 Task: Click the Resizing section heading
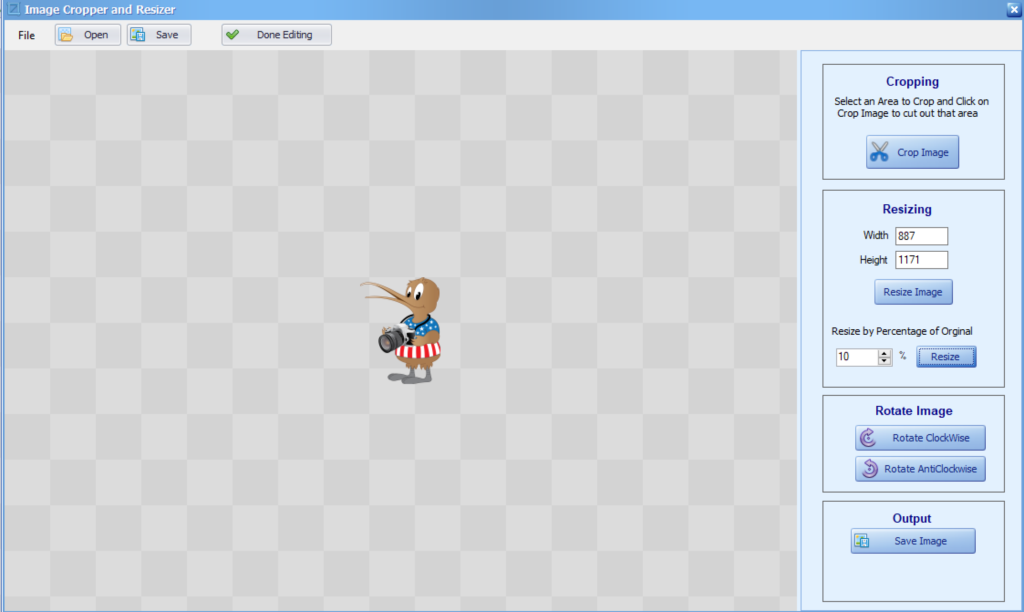tap(907, 209)
